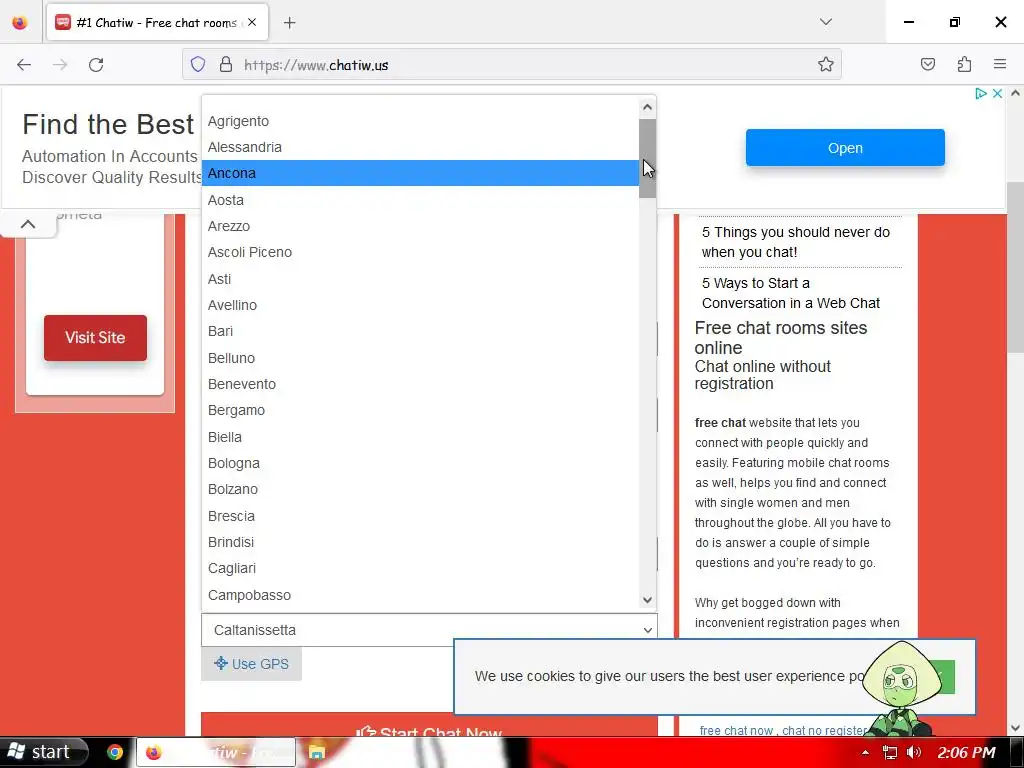Pick Bolzano from the options

421,489
